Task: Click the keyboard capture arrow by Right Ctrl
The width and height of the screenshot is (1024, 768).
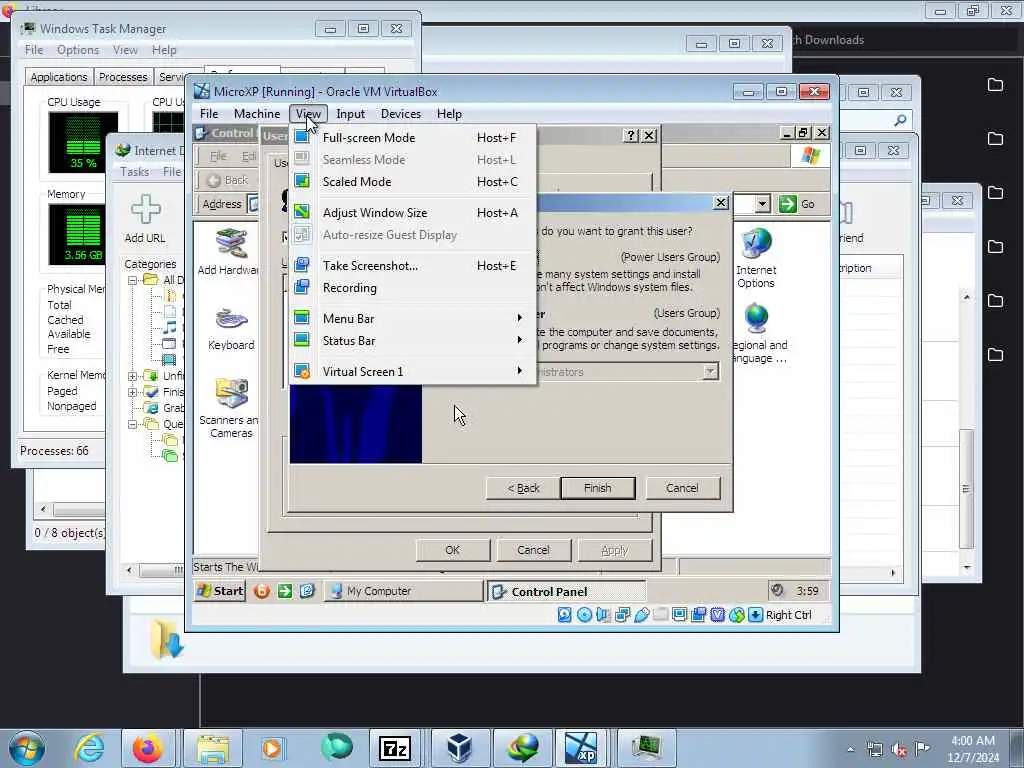Action: [756, 615]
